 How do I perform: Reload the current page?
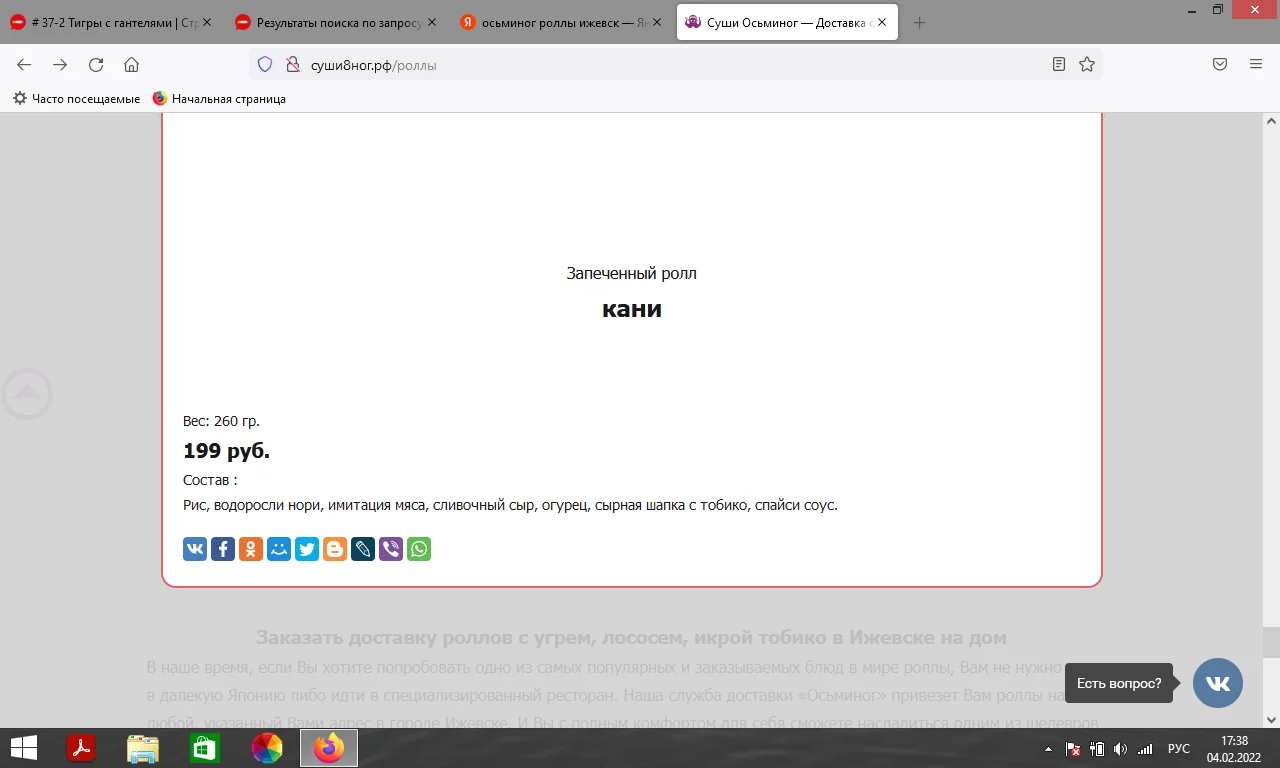pos(96,65)
